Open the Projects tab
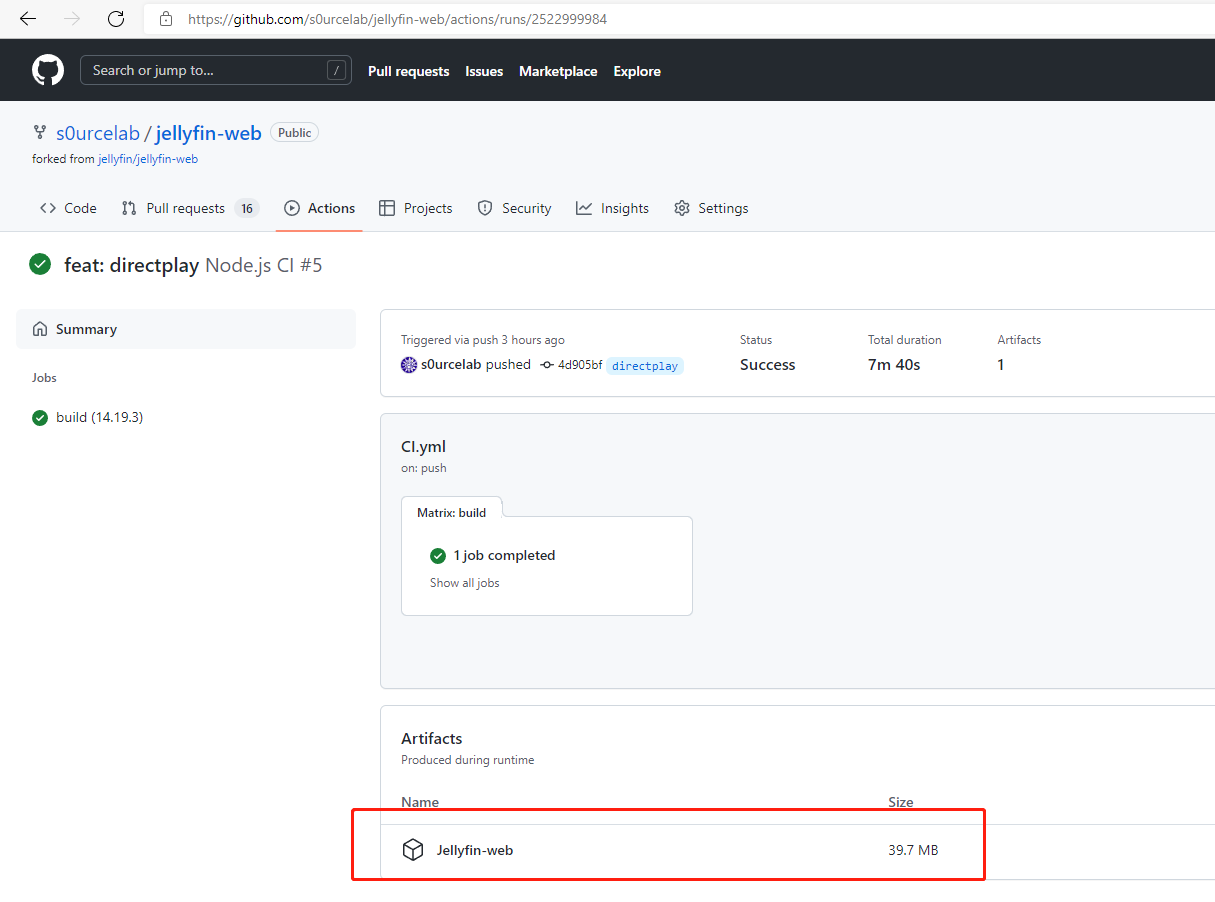This screenshot has width=1215, height=902. click(x=416, y=208)
